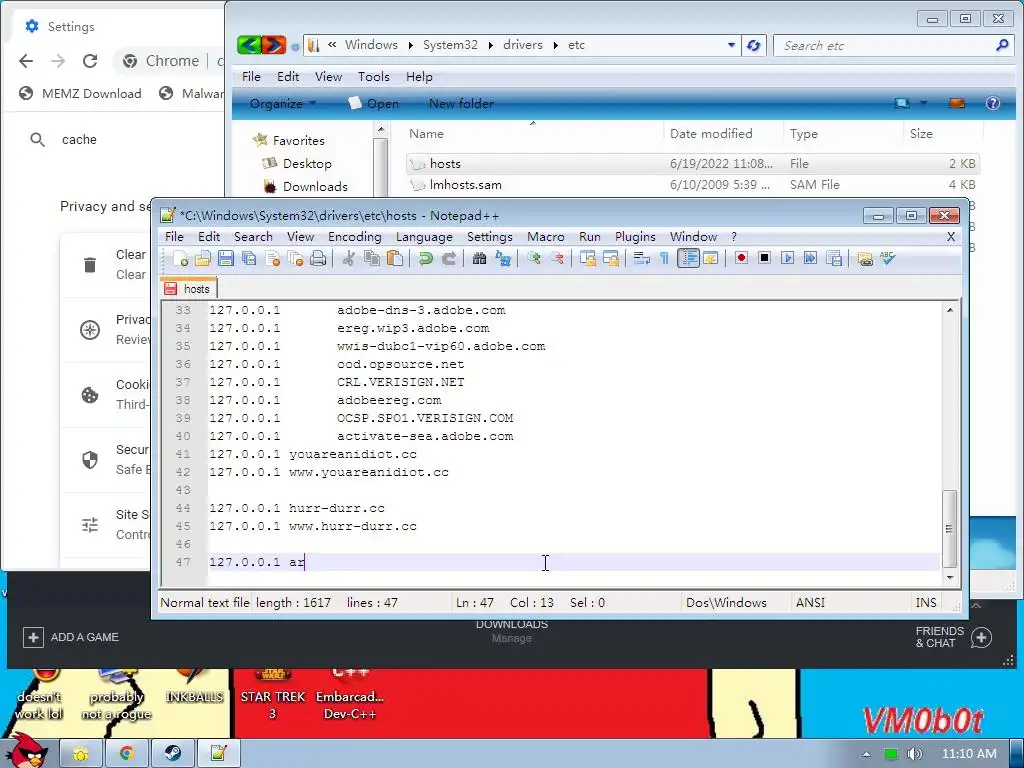Image resolution: width=1024 pixels, height=768 pixels.
Task: Click INS insert mode indicator in status bar
Action: click(x=925, y=602)
